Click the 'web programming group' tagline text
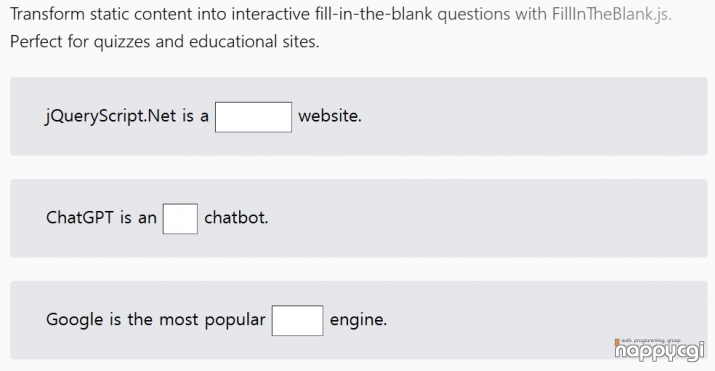Image resolution: width=715 pixels, height=371 pixels. pyautogui.click(x=651, y=340)
